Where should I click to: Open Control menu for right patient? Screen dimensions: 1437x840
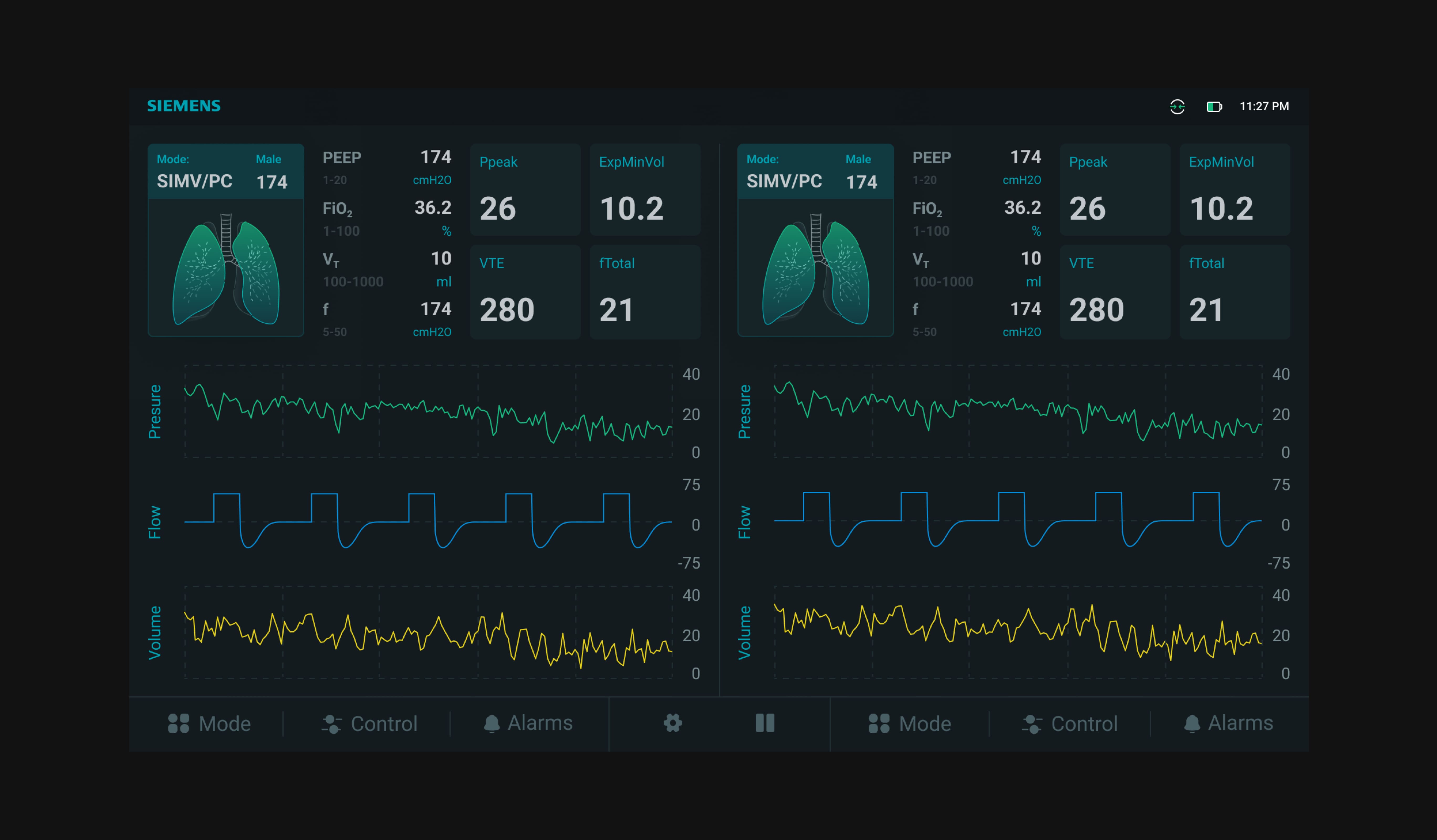point(1070,724)
